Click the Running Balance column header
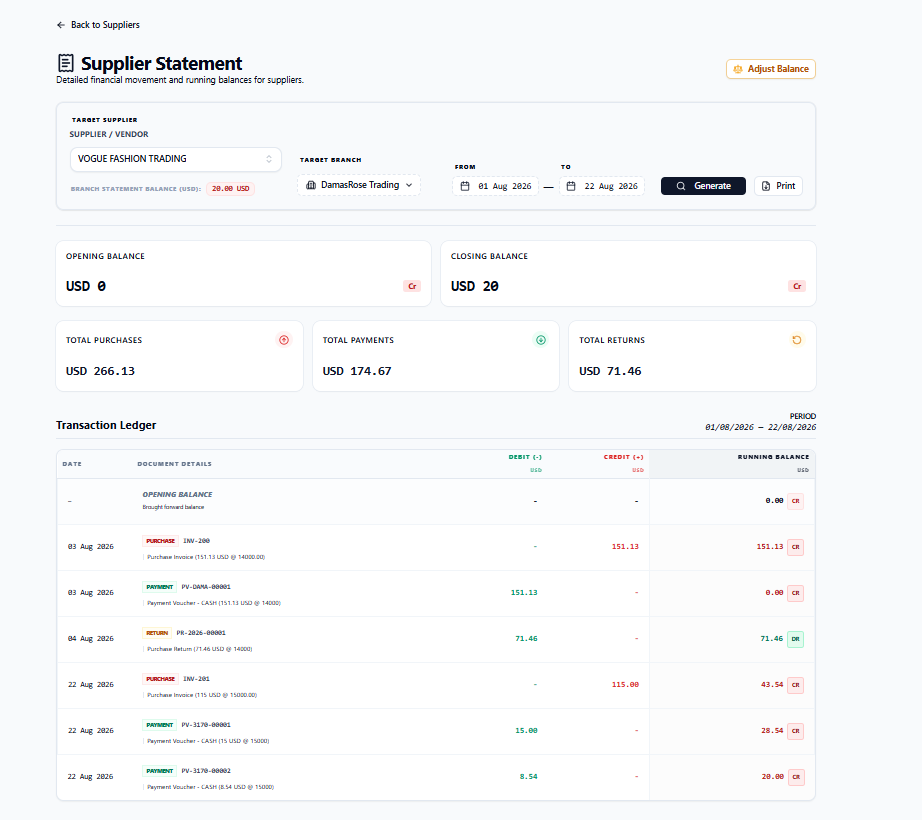Image resolution: width=922 pixels, height=820 pixels. click(x=773, y=457)
